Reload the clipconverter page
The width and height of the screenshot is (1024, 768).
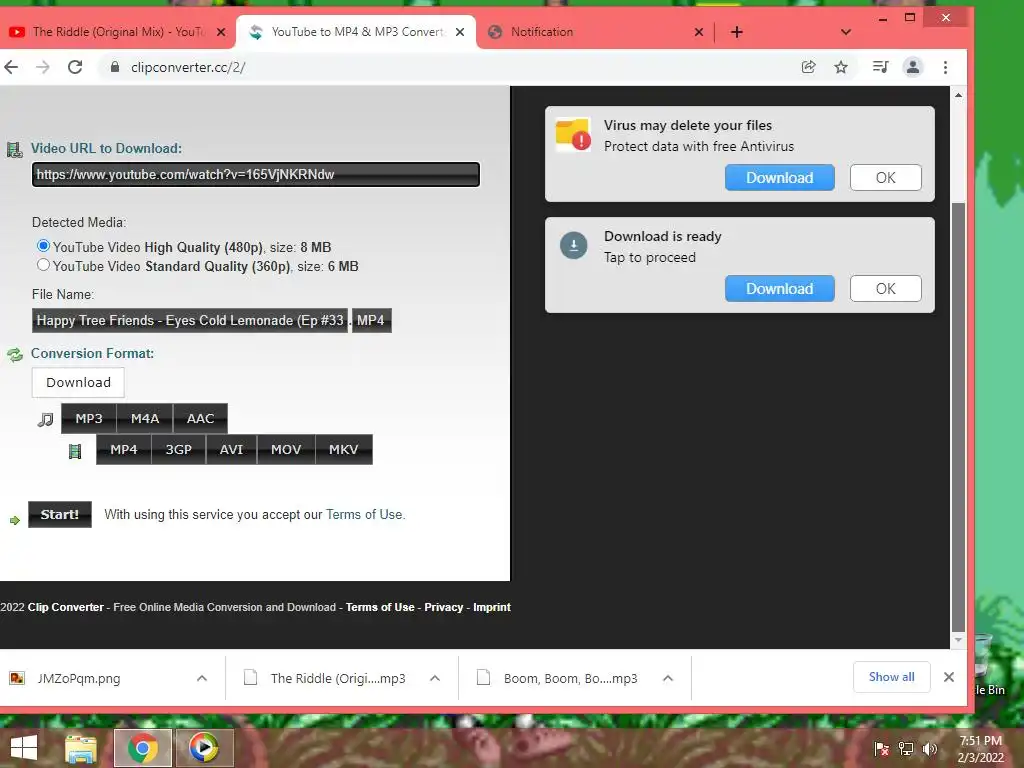pos(75,67)
